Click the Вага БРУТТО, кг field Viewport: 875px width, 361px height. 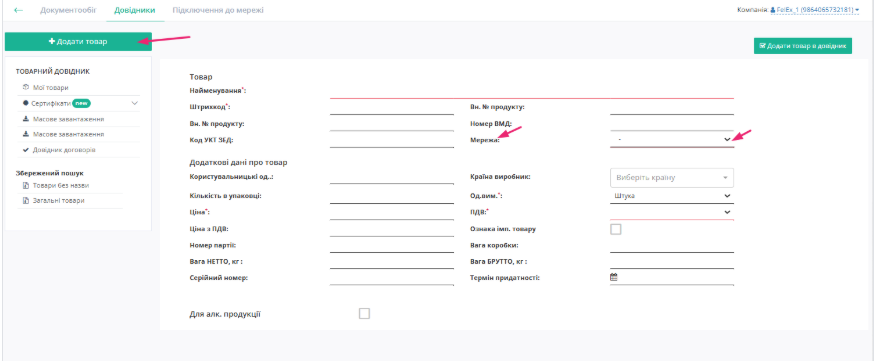(672, 262)
